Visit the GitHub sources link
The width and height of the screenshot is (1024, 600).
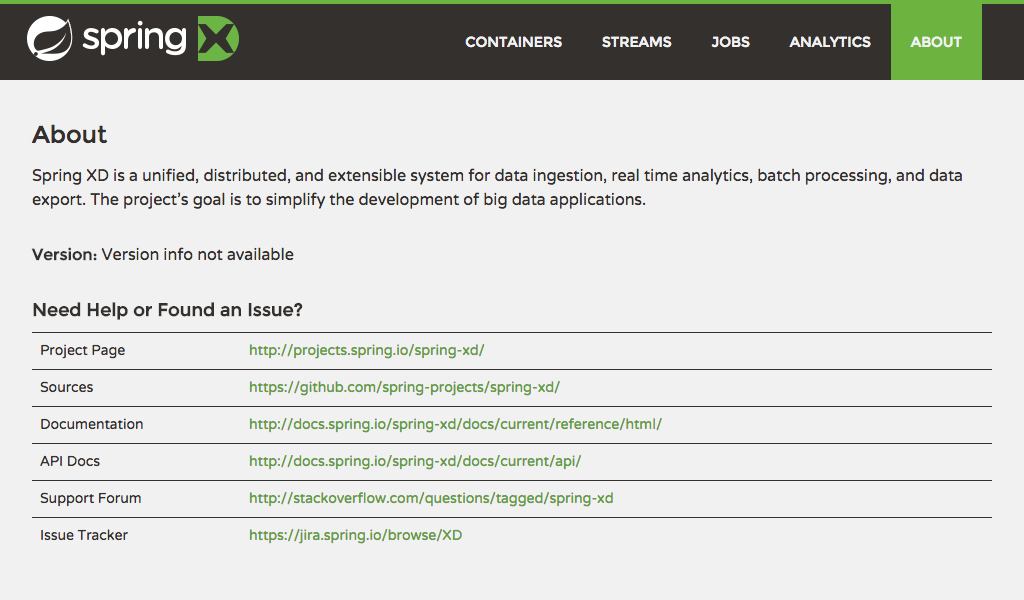point(404,387)
